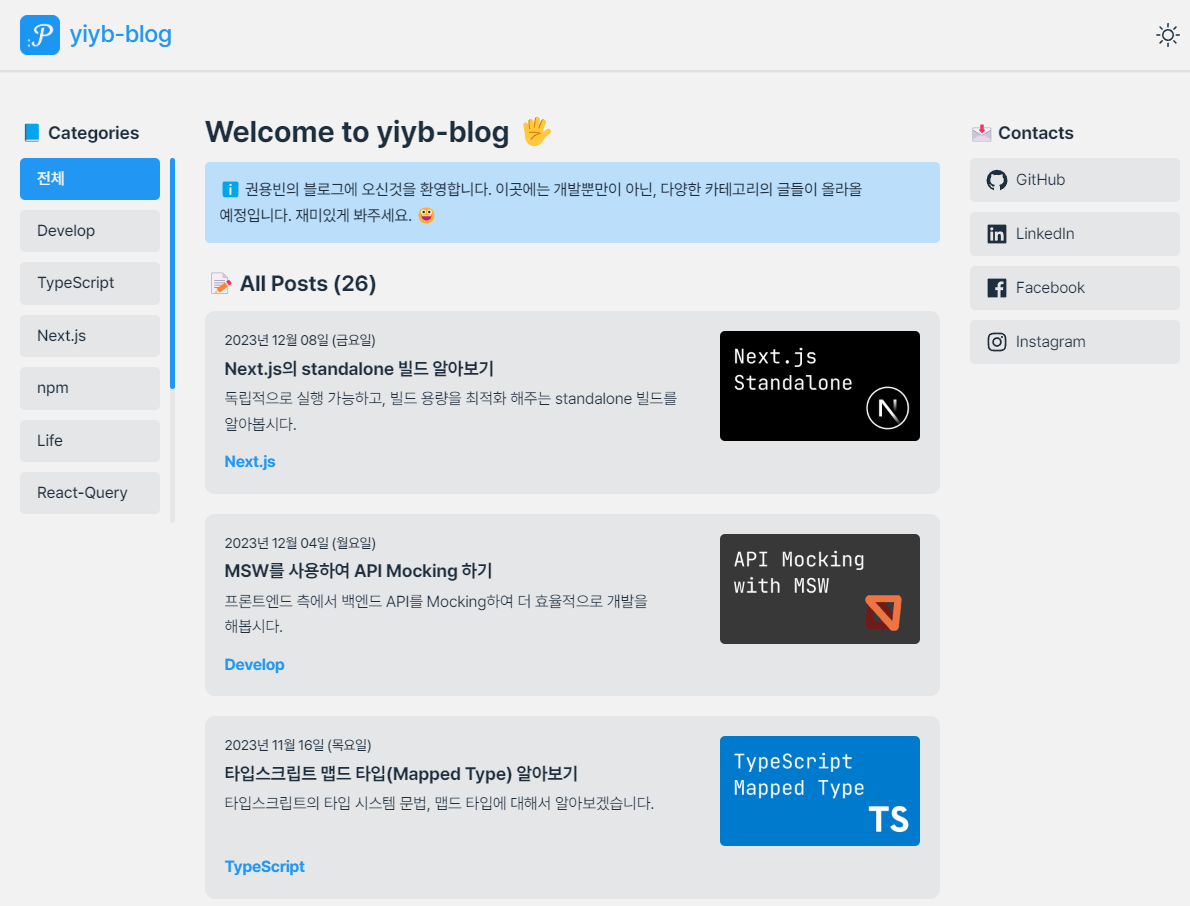Image resolution: width=1190 pixels, height=906 pixels.
Task: Click the blue book icon beside Categories
Action: (x=32, y=133)
